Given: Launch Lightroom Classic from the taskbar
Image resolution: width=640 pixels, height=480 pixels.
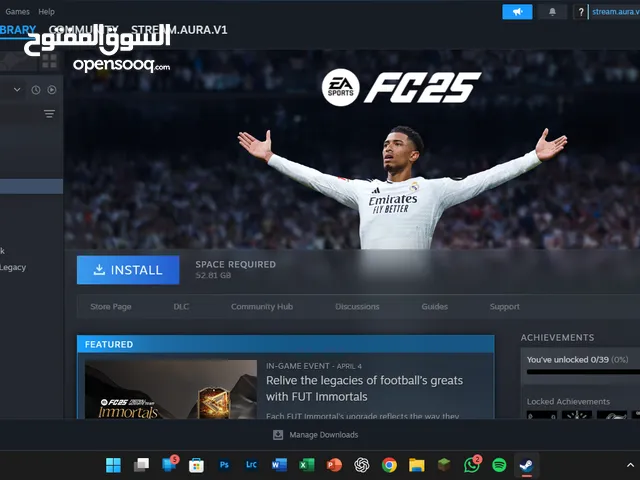Looking at the screenshot, I should coord(251,465).
